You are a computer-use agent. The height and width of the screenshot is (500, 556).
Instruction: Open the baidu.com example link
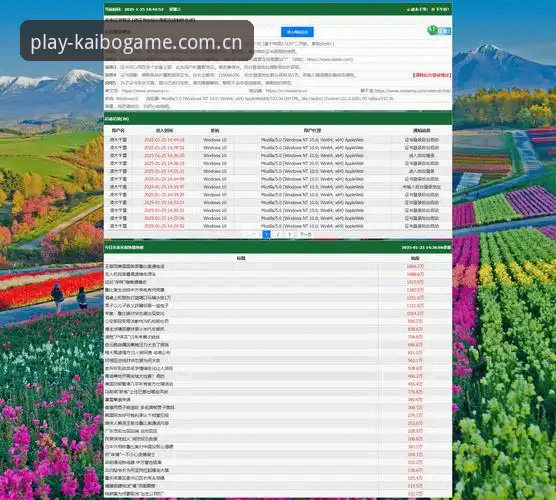click(x=329, y=59)
